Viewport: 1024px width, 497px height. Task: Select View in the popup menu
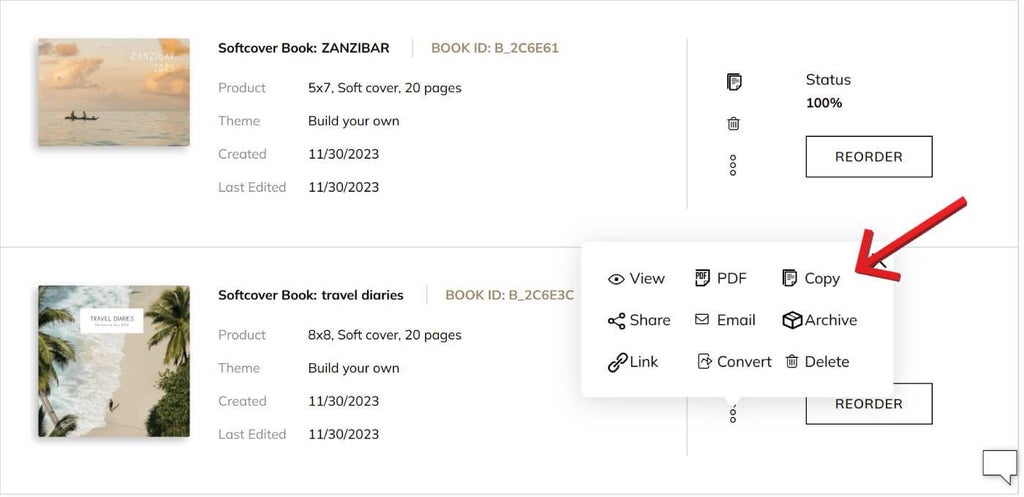(636, 279)
